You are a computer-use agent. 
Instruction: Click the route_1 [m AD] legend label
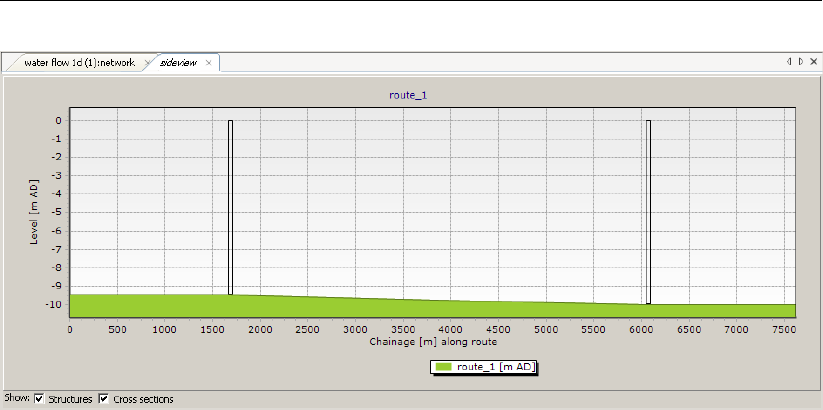coord(495,367)
